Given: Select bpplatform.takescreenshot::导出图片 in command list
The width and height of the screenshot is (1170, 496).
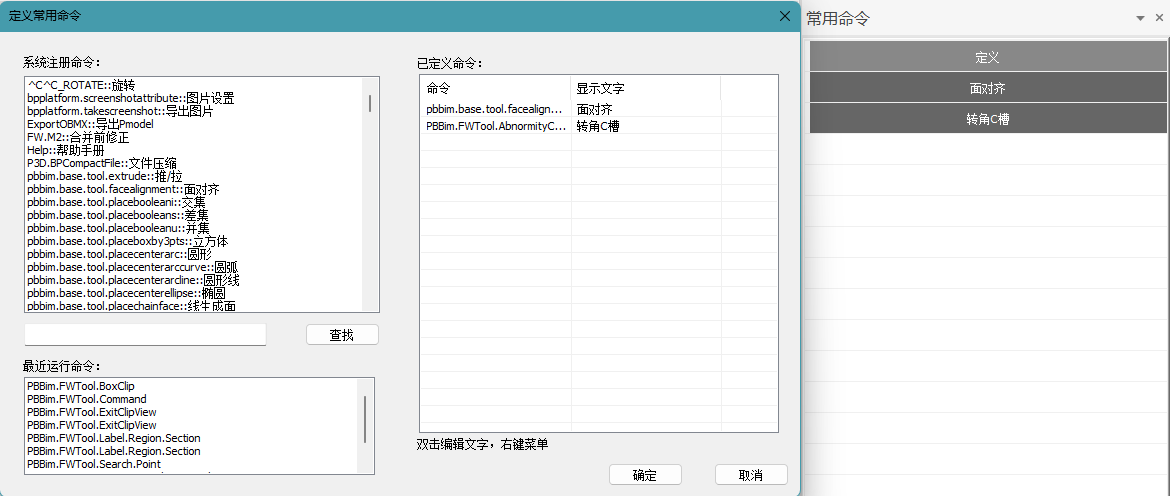Looking at the screenshot, I should pyautogui.click(x=120, y=111).
